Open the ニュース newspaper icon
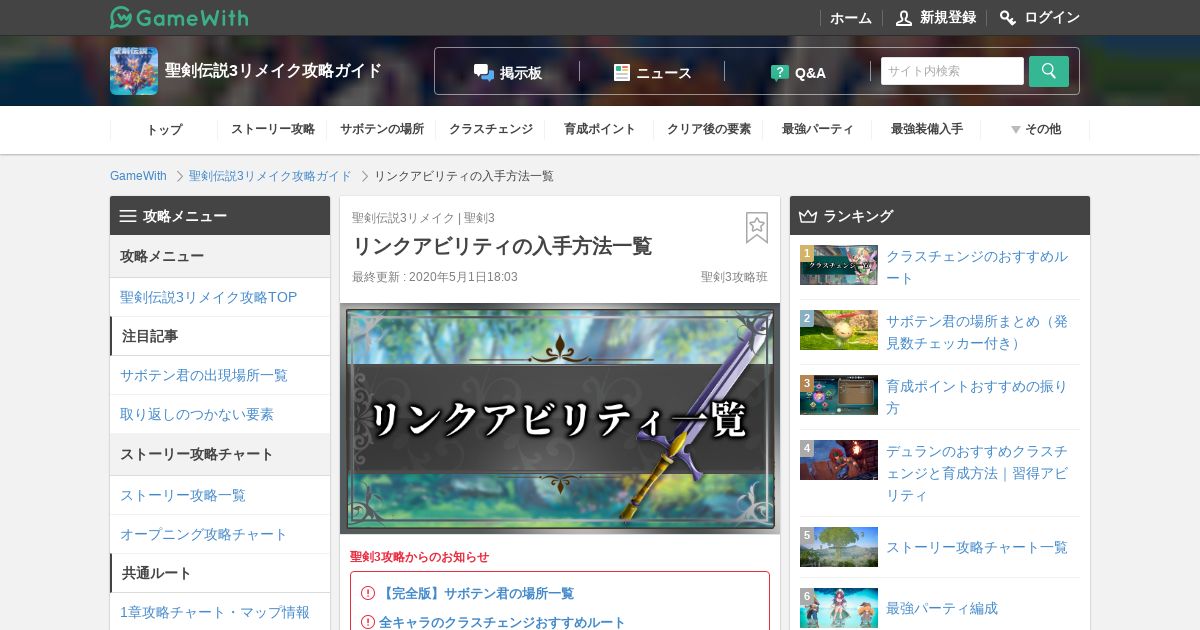The image size is (1200, 630). [x=622, y=72]
